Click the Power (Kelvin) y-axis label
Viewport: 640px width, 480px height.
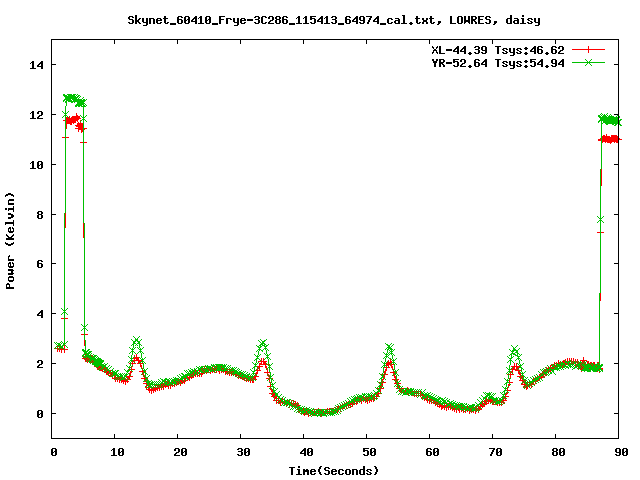coord(10,241)
